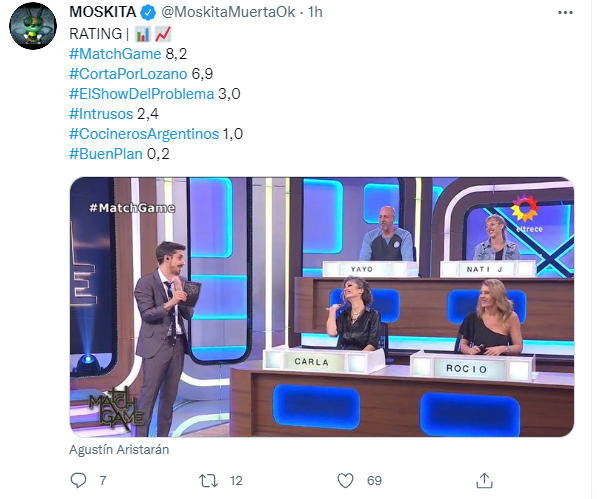Viewport: 597px width, 499px height.
Task: Open the MOSKITA profile avatar
Action: (33, 26)
